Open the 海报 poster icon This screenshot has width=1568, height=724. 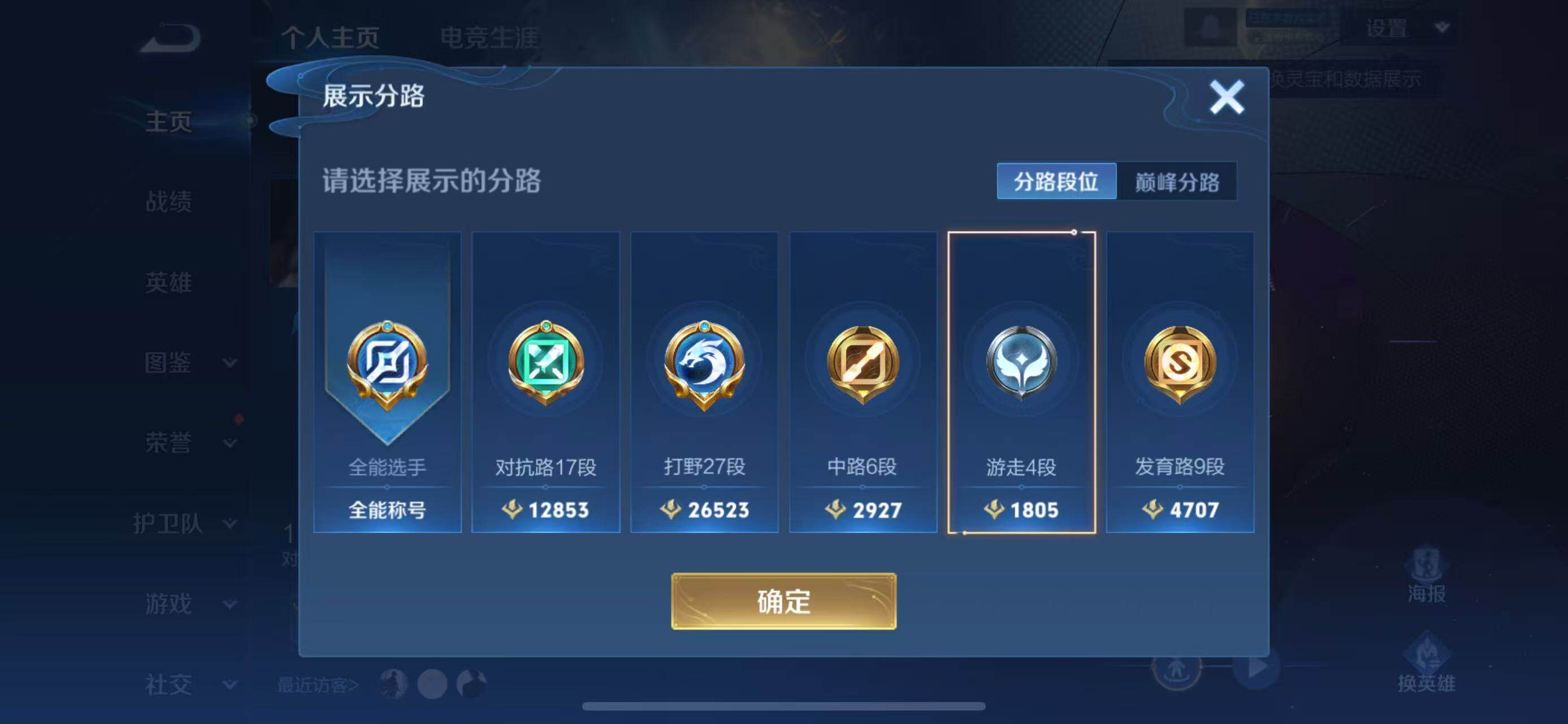click(x=1426, y=576)
